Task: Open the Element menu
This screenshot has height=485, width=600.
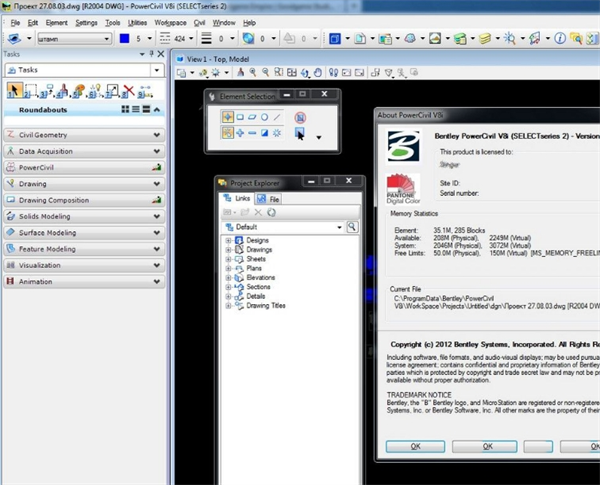Action: [x=59, y=22]
